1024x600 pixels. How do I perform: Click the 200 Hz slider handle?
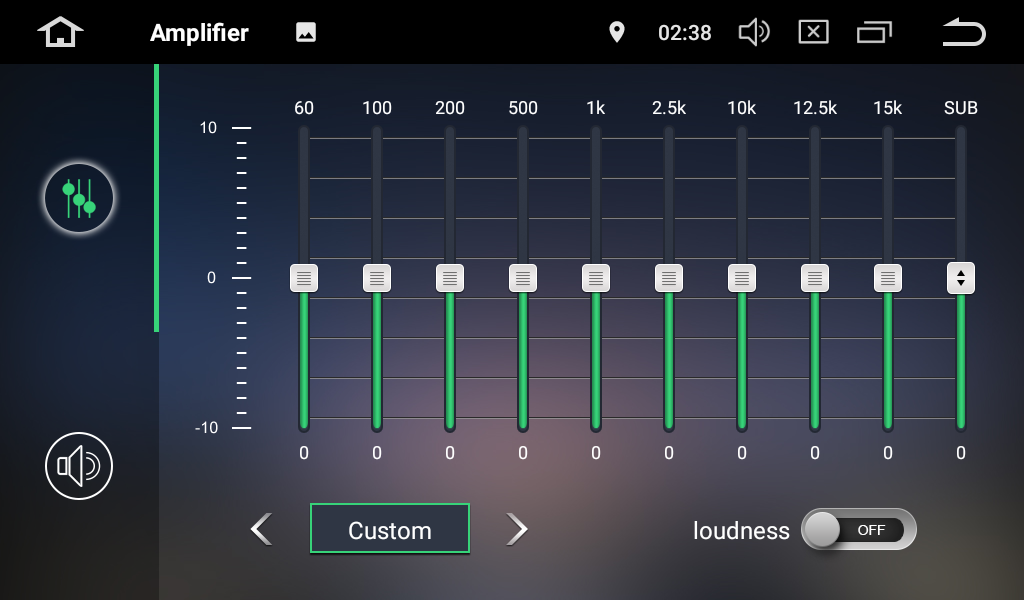(x=450, y=278)
